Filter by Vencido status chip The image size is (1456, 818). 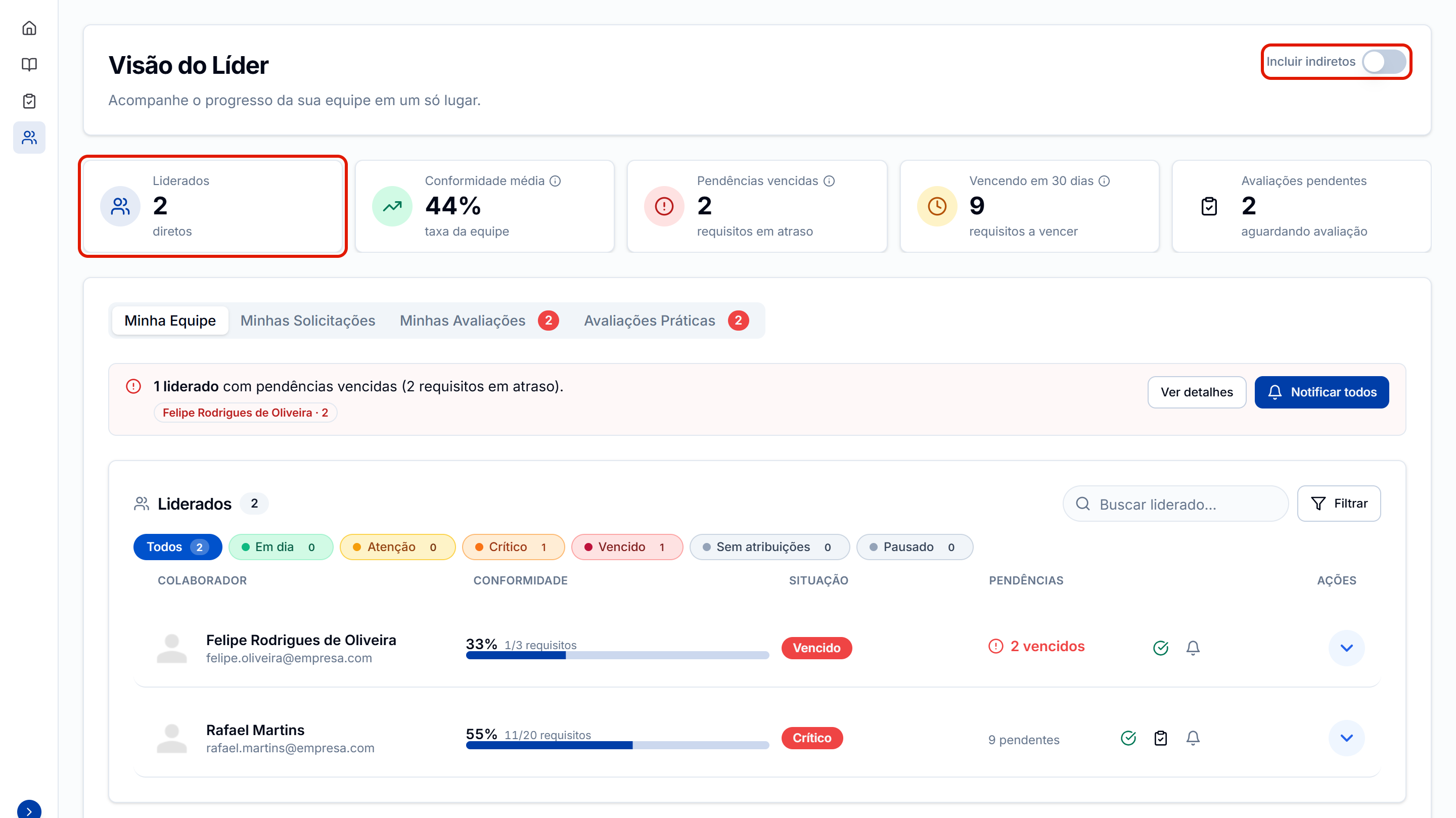point(627,547)
